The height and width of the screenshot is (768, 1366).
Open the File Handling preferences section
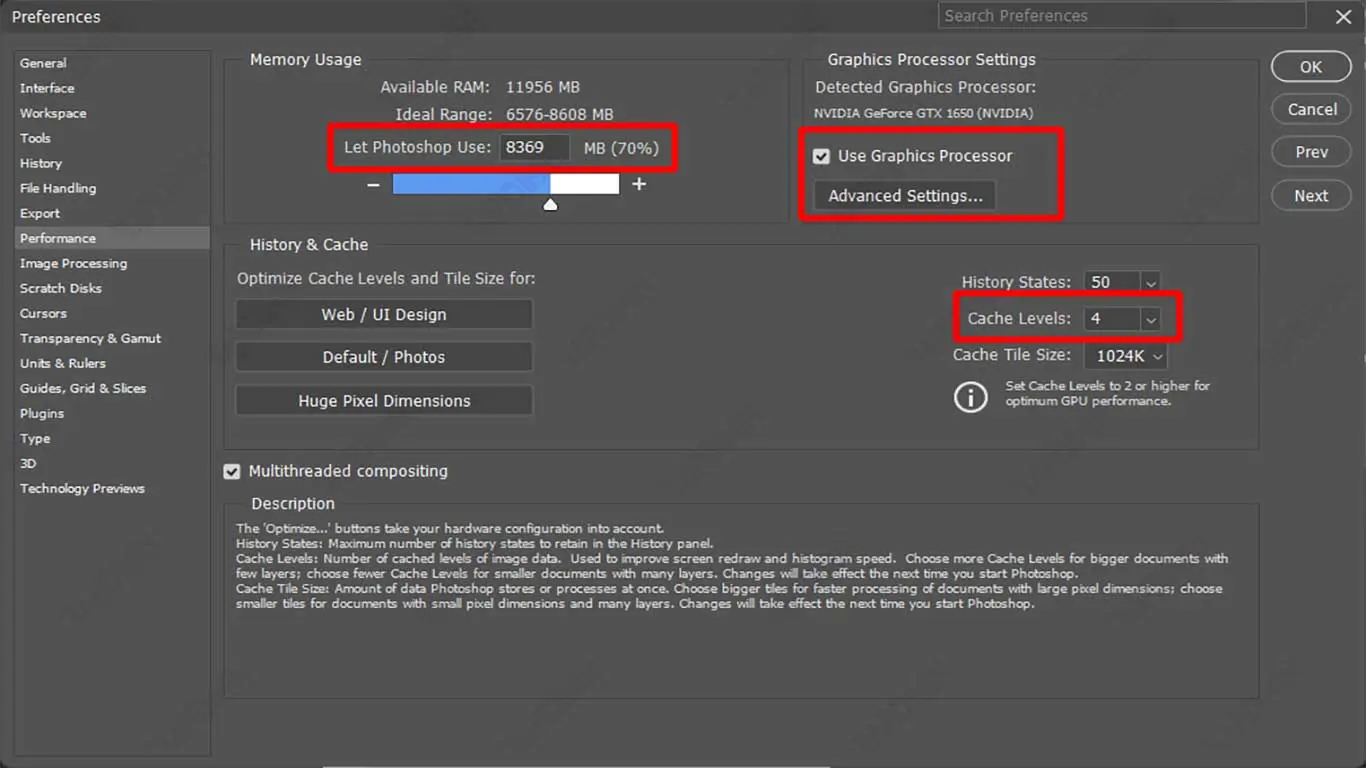[58, 188]
